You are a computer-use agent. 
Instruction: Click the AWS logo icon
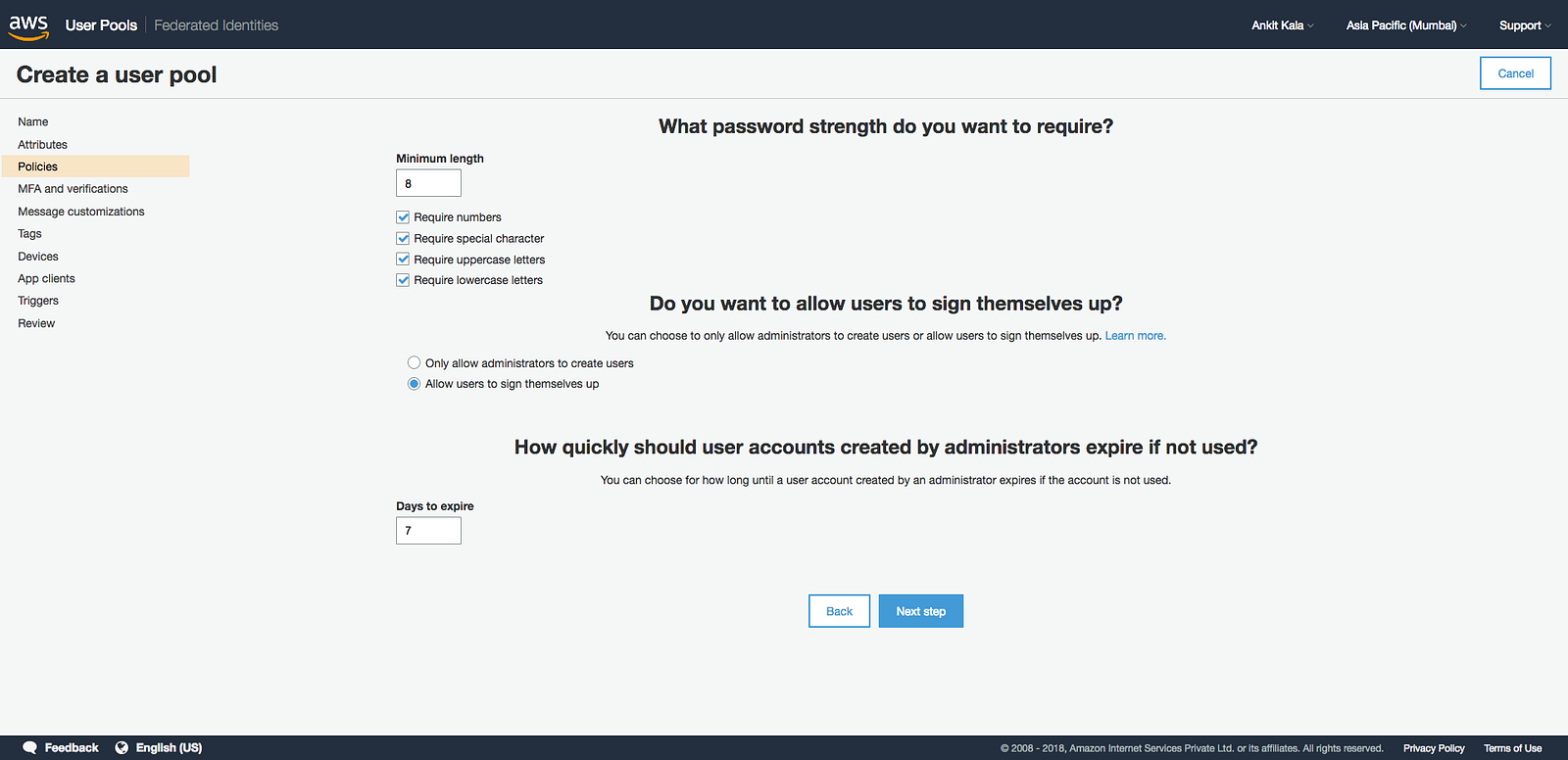point(28,26)
